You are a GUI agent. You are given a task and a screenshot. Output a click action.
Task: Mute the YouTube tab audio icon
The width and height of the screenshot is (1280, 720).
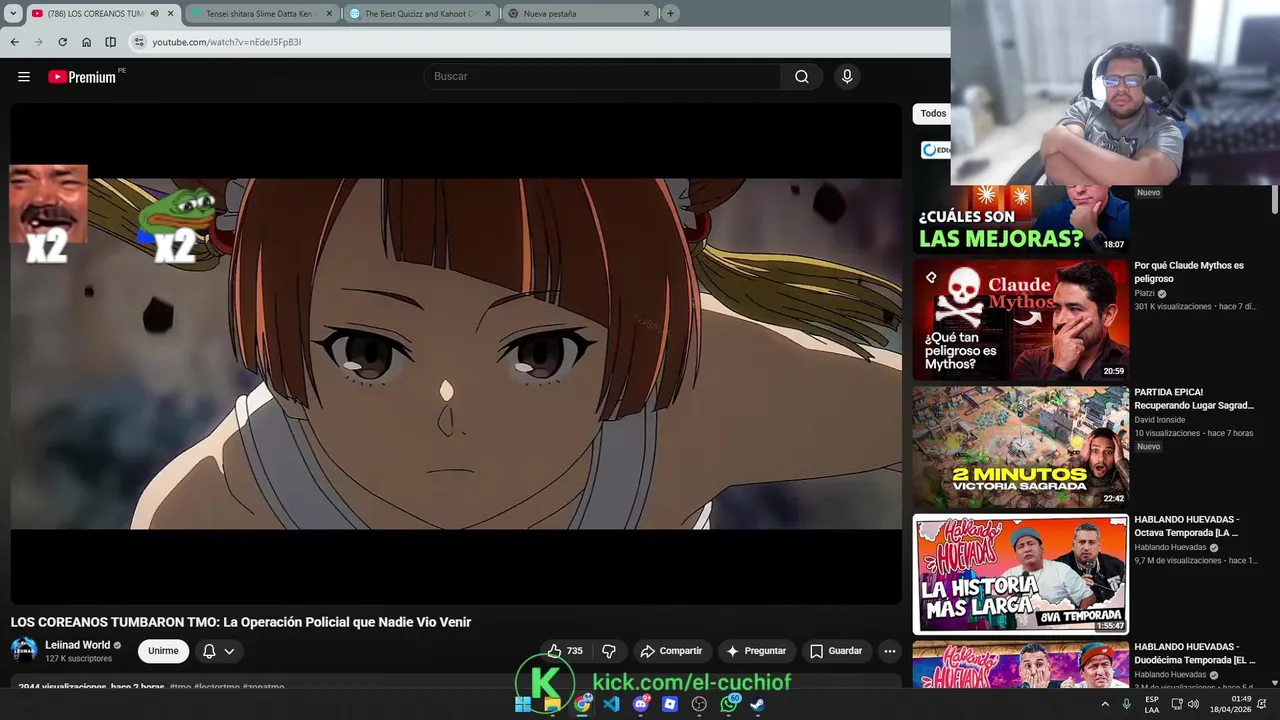[154, 14]
